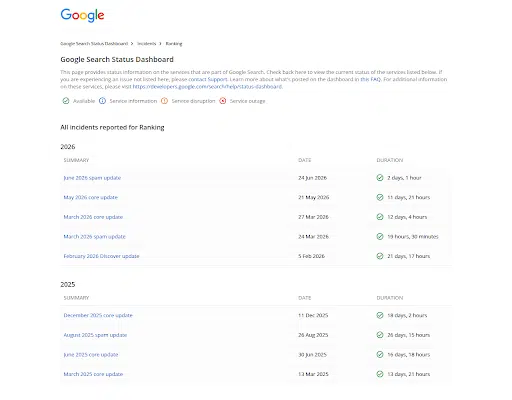View the March 2026 spam update details
This screenshot has width=512, height=400.
(x=95, y=237)
